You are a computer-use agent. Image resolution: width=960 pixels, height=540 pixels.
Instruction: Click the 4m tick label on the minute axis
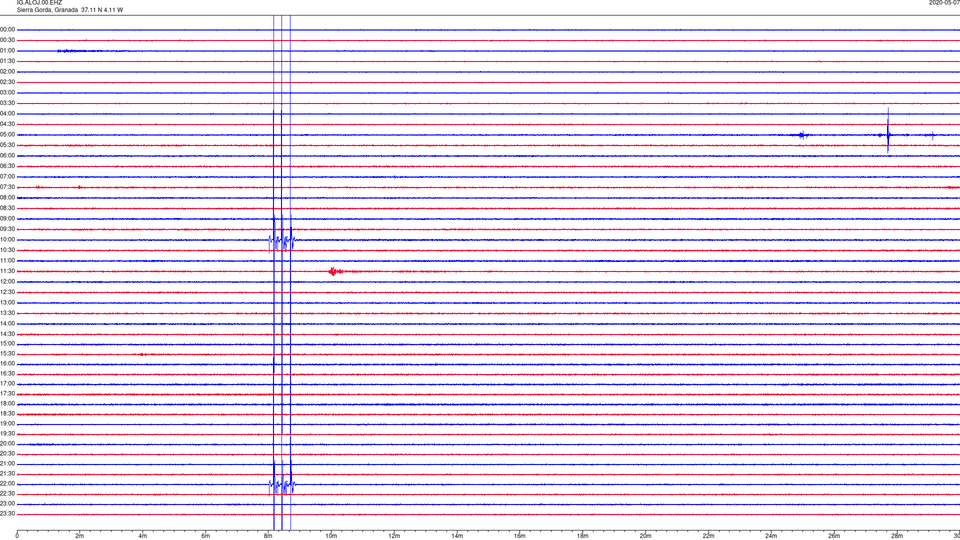pos(143,536)
